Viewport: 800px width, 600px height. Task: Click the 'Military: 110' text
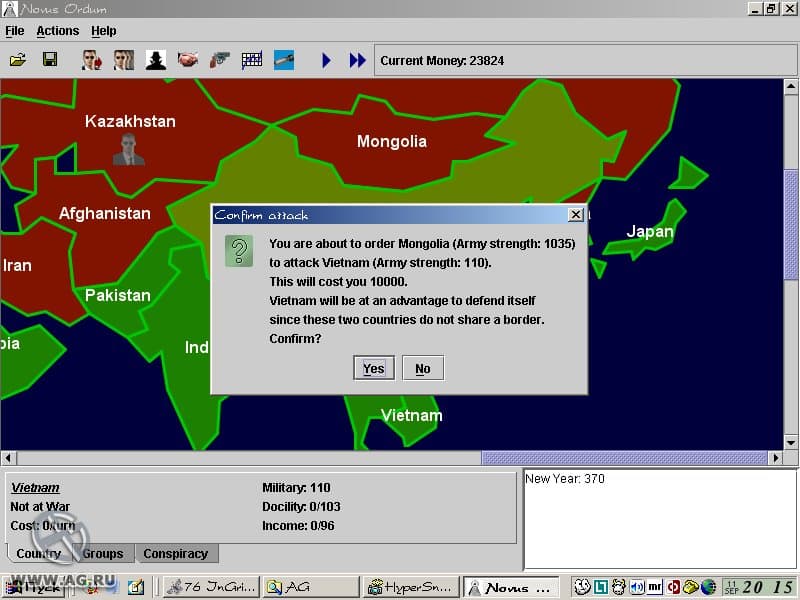296,488
